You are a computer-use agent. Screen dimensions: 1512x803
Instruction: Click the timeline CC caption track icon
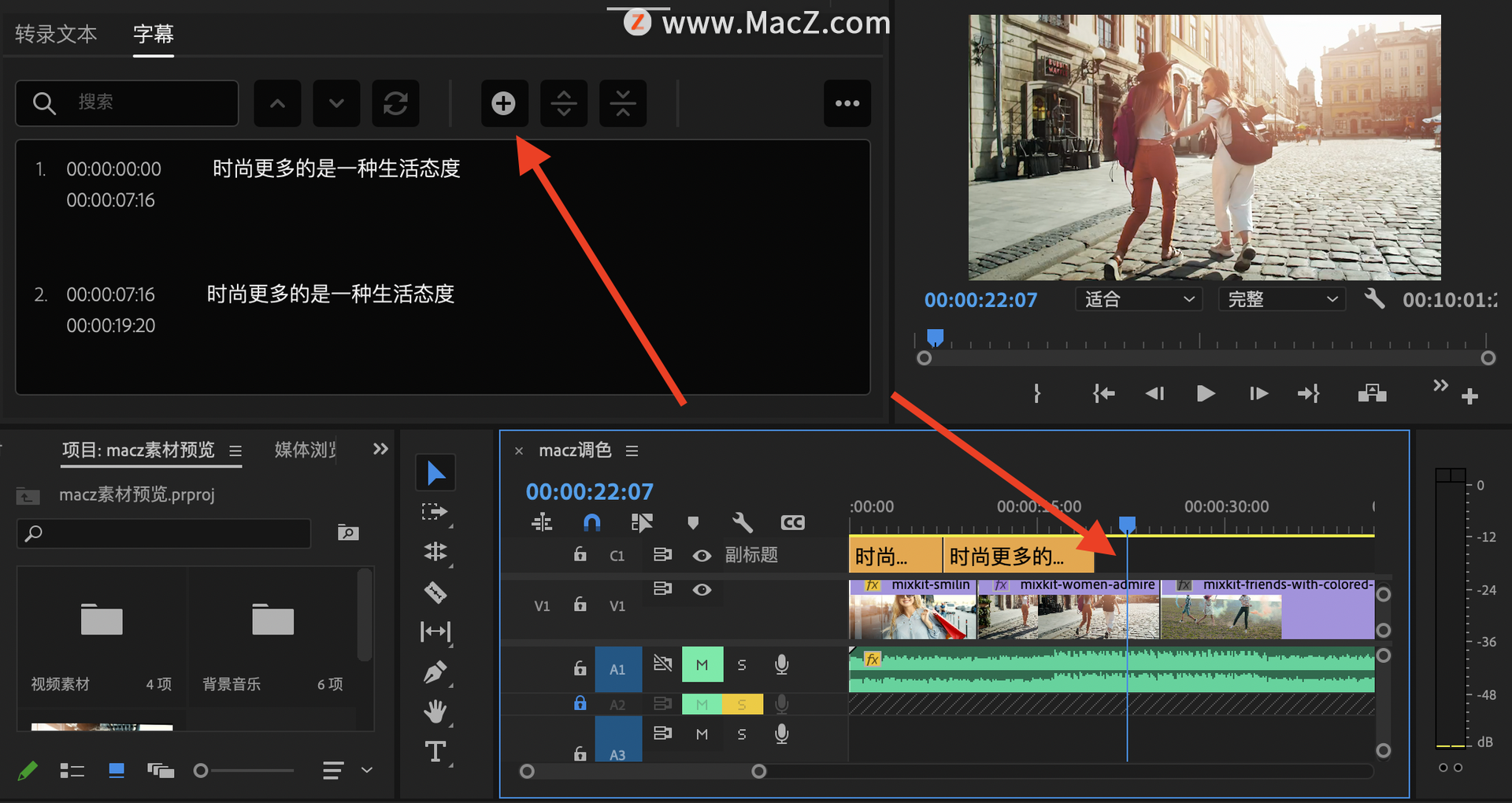pyautogui.click(x=792, y=523)
